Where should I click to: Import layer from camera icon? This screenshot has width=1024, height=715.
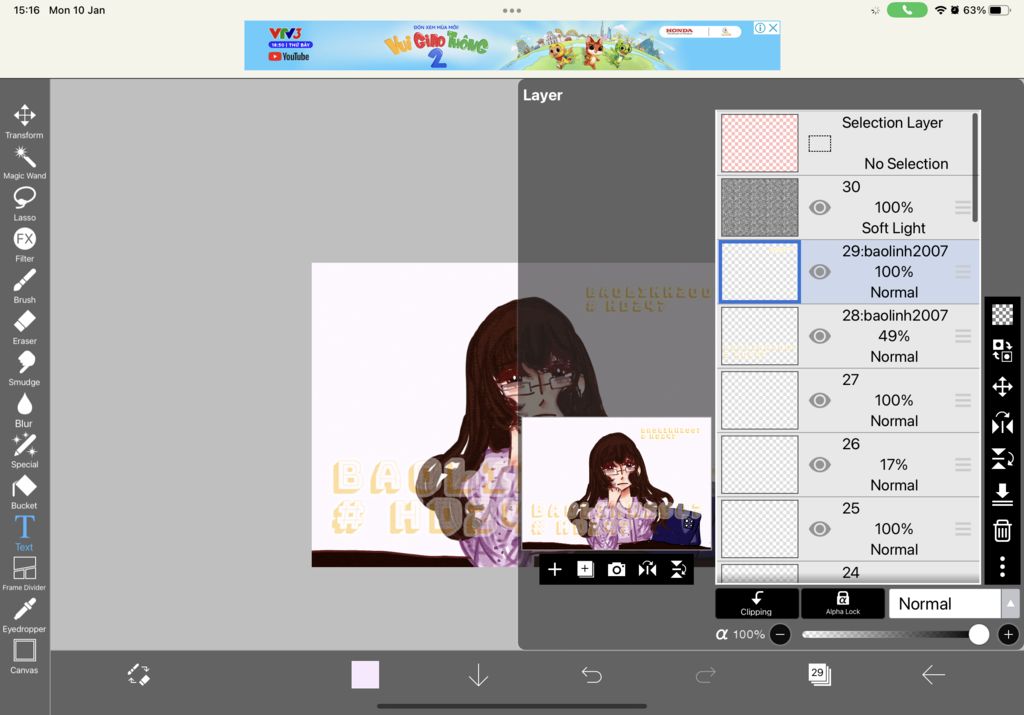[x=616, y=569]
